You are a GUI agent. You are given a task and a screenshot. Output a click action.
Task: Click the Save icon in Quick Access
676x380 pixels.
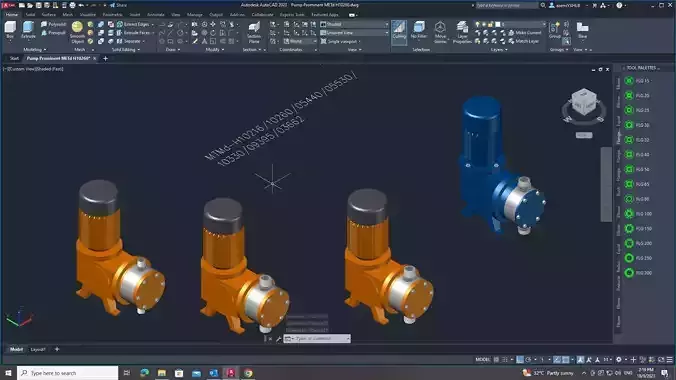(38, 5)
